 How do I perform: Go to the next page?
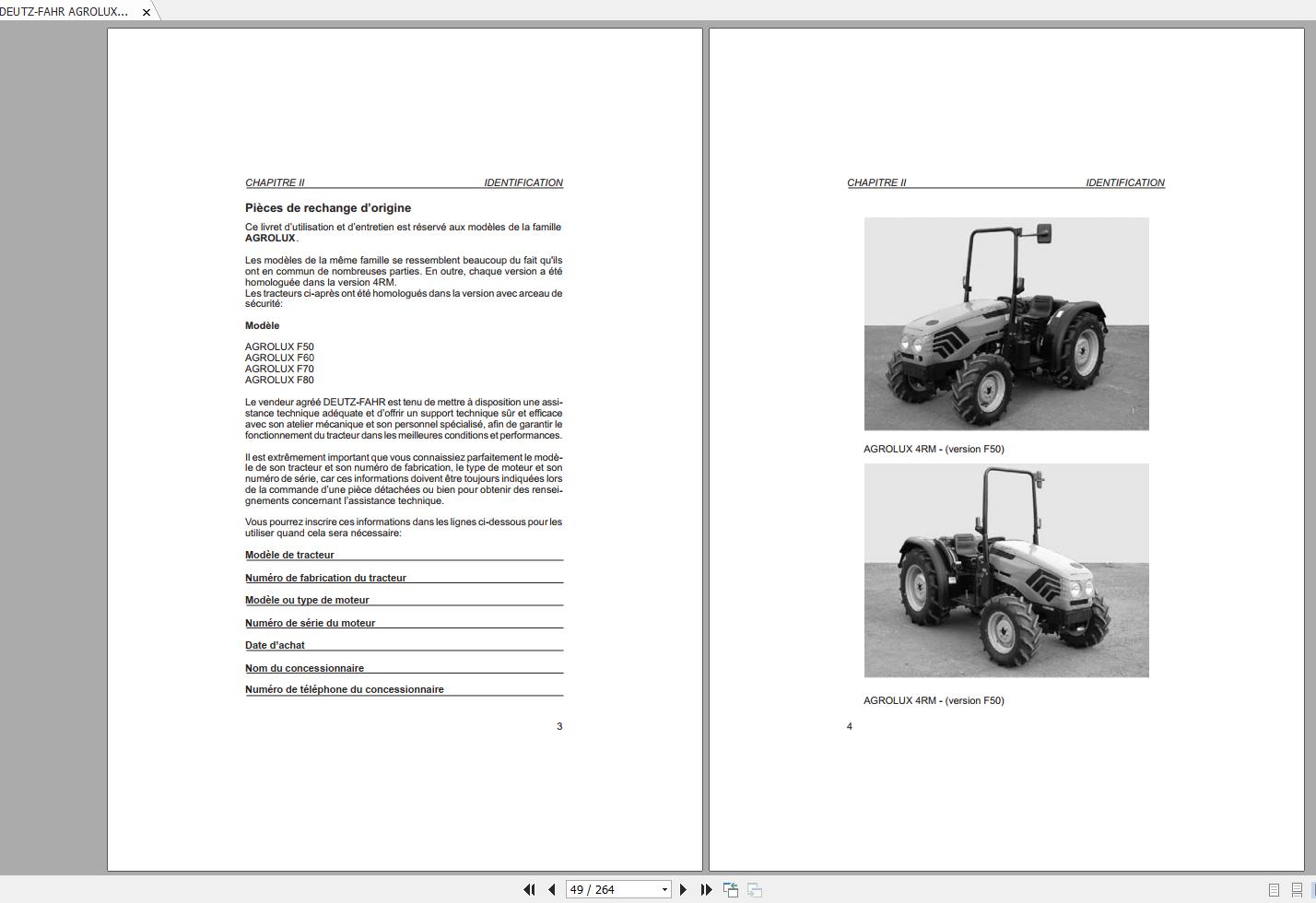pos(683,889)
